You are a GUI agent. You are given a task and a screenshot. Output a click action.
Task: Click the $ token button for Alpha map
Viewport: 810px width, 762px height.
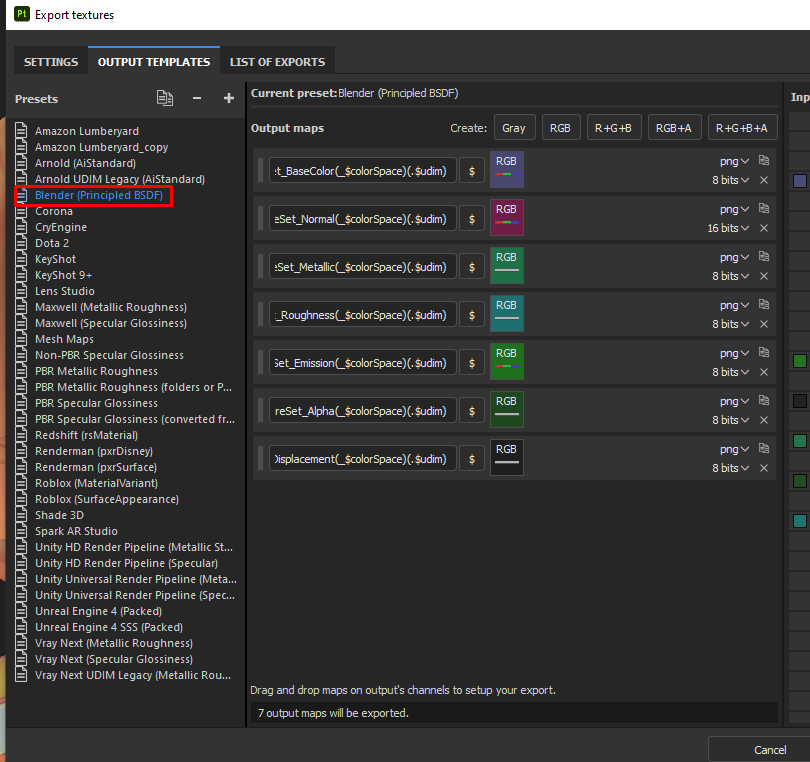click(472, 411)
